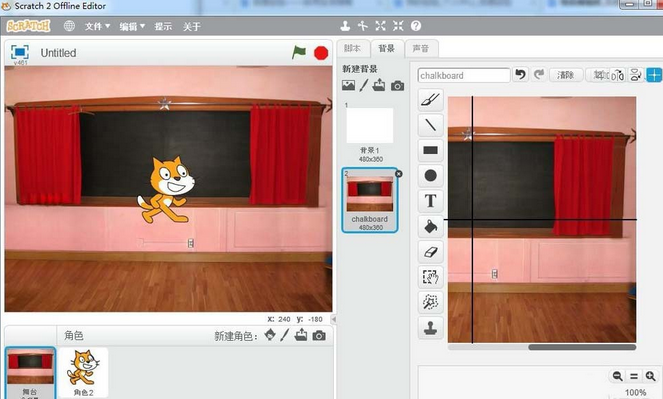Activate the Eraser tool

[x=430, y=252]
